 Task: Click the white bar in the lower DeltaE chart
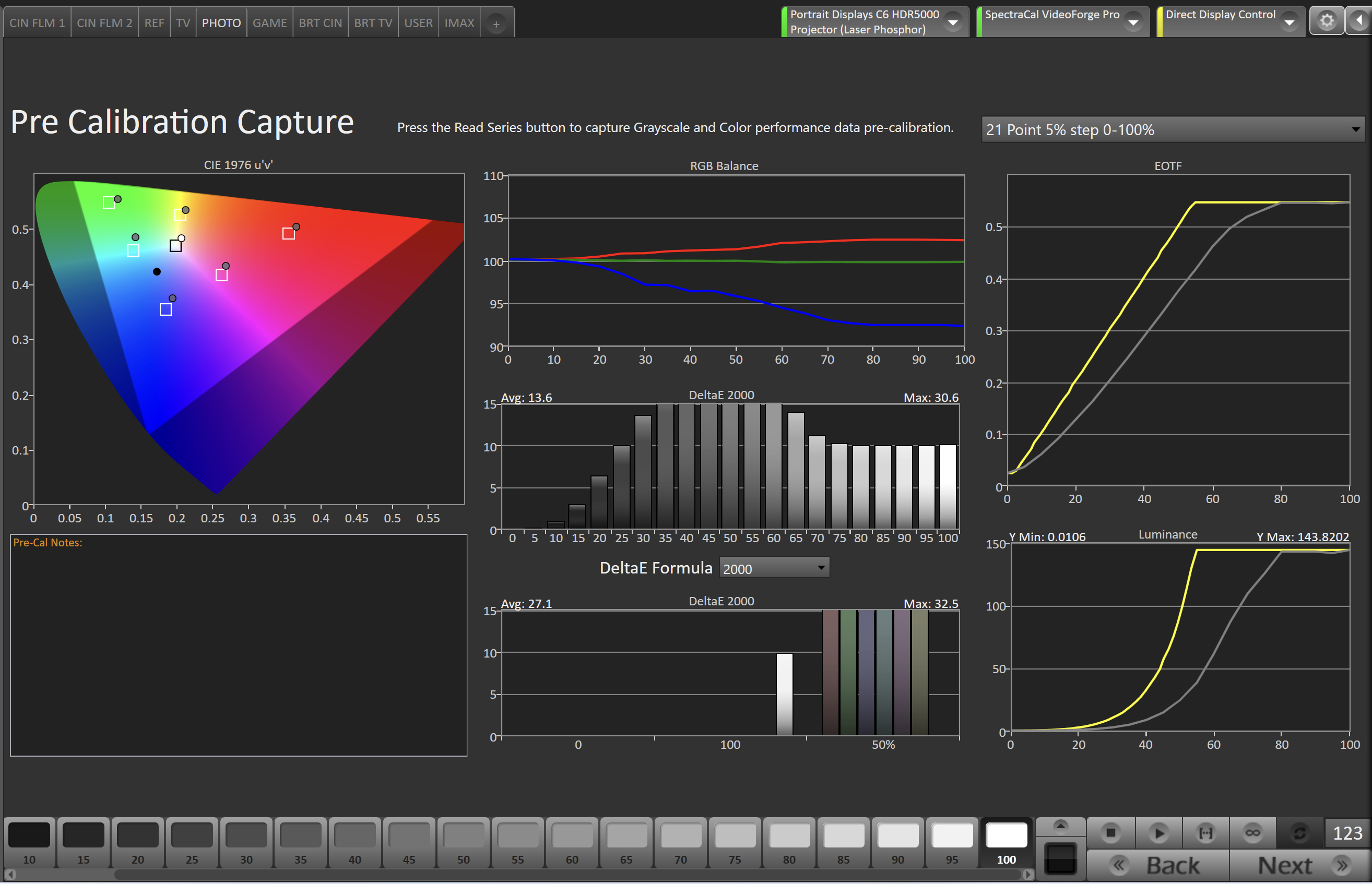coord(785,694)
